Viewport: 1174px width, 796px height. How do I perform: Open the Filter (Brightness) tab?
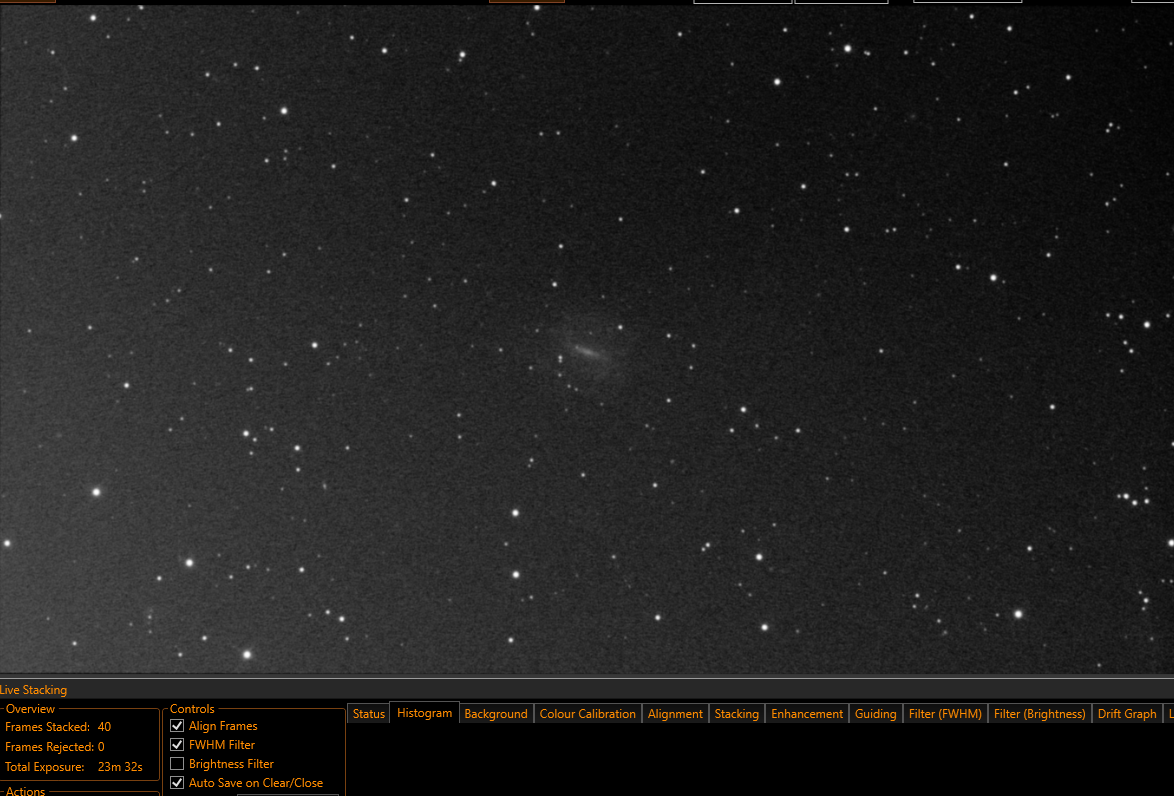(x=1039, y=714)
